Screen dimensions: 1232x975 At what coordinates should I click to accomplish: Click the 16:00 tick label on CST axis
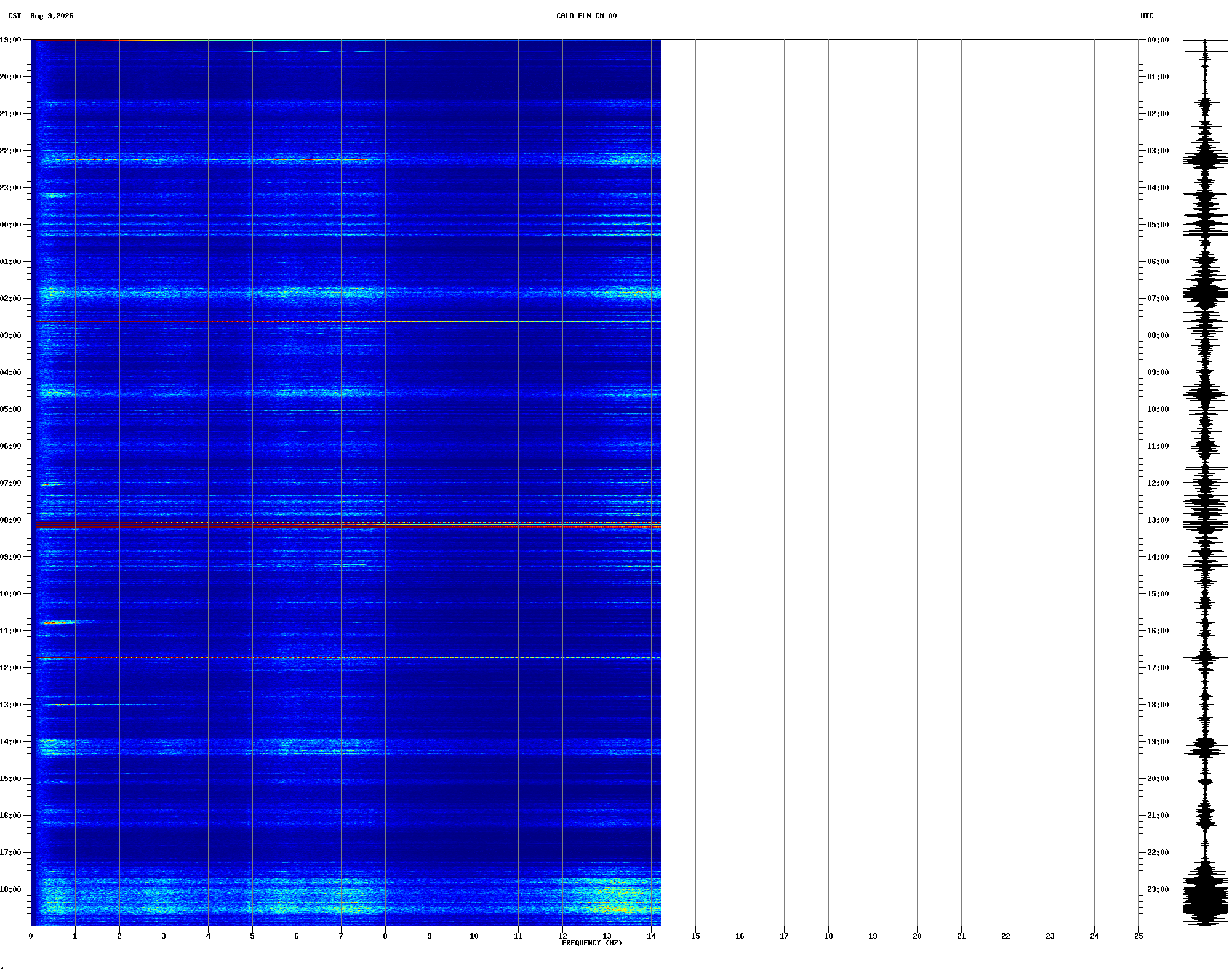click(10, 816)
